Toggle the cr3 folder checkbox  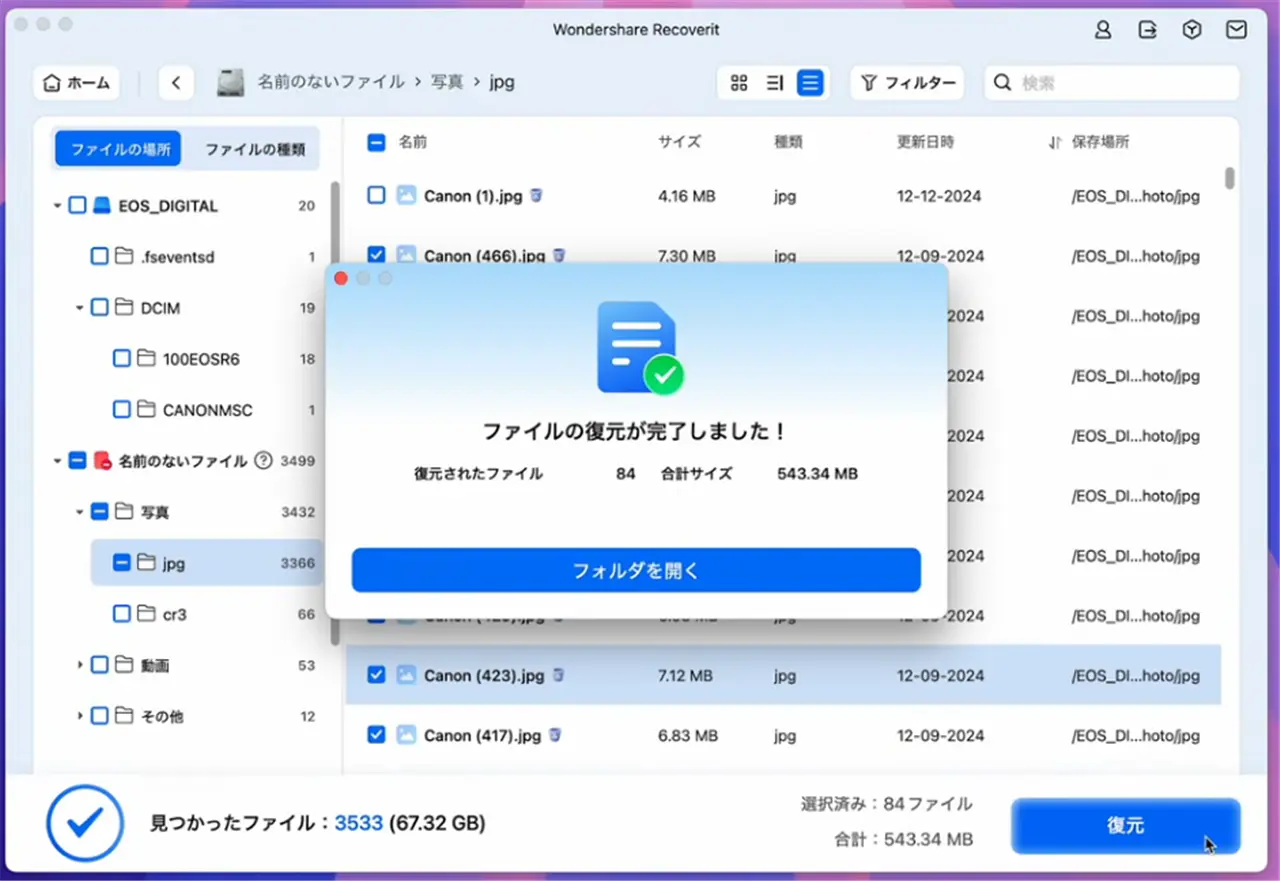[121, 614]
